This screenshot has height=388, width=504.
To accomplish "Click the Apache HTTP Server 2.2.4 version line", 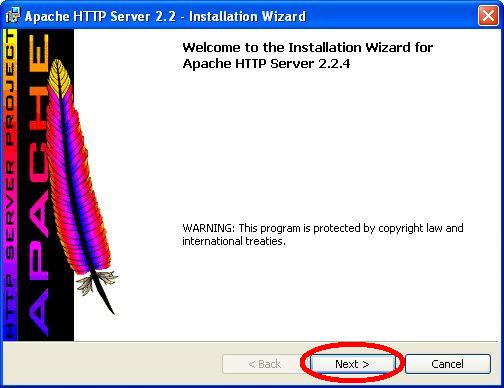I will click(x=266, y=63).
